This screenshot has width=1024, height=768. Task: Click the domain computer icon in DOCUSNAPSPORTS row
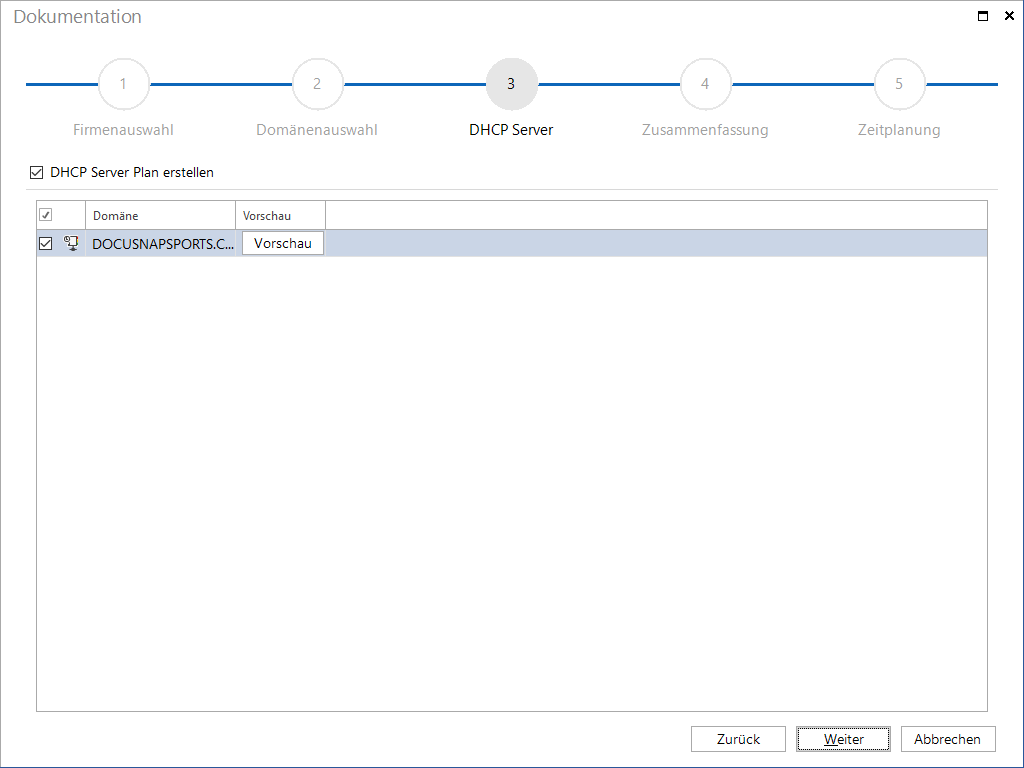pyautogui.click(x=71, y=243)
